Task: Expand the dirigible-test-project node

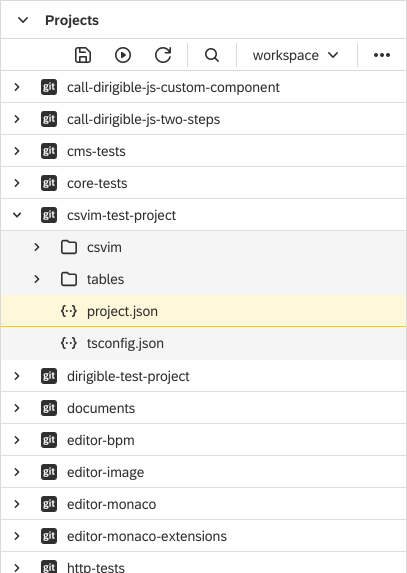Action: 17,376
